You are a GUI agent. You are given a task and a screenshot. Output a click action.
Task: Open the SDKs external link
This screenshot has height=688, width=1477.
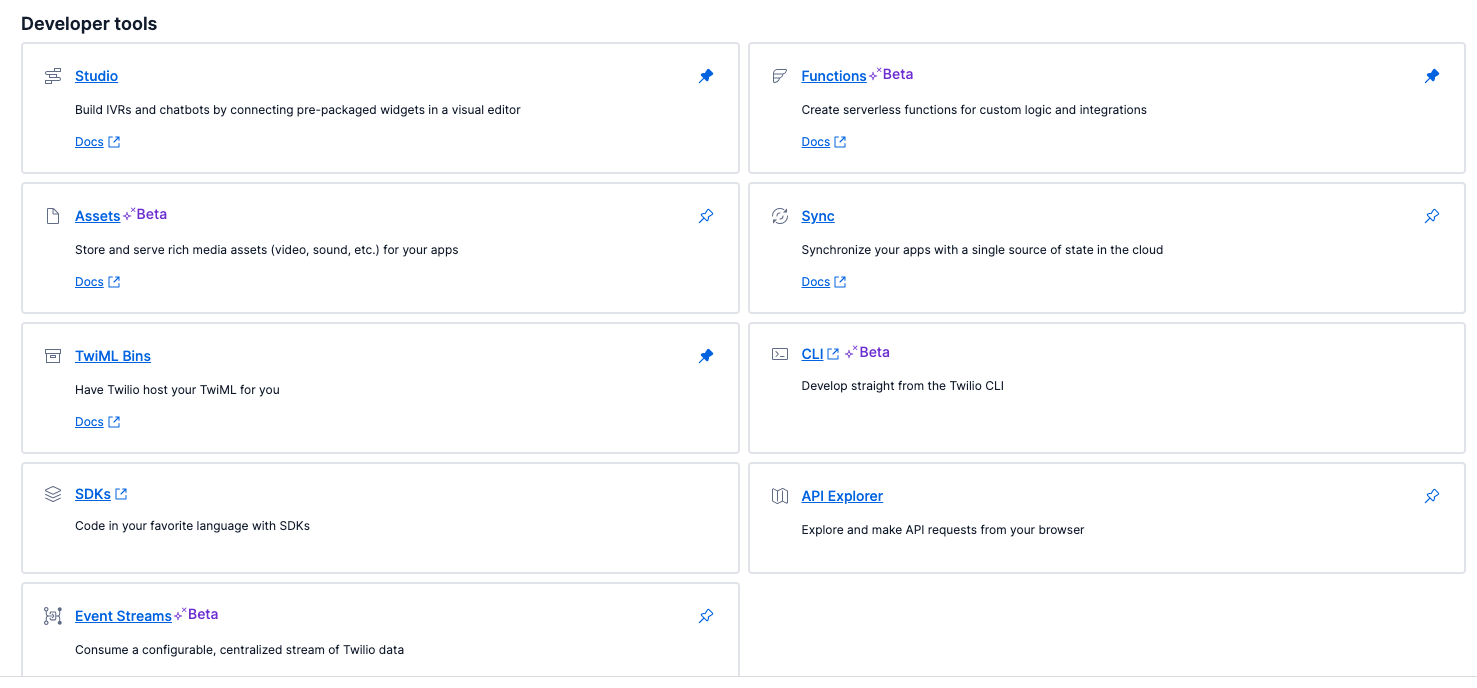(x=101, y=494)
